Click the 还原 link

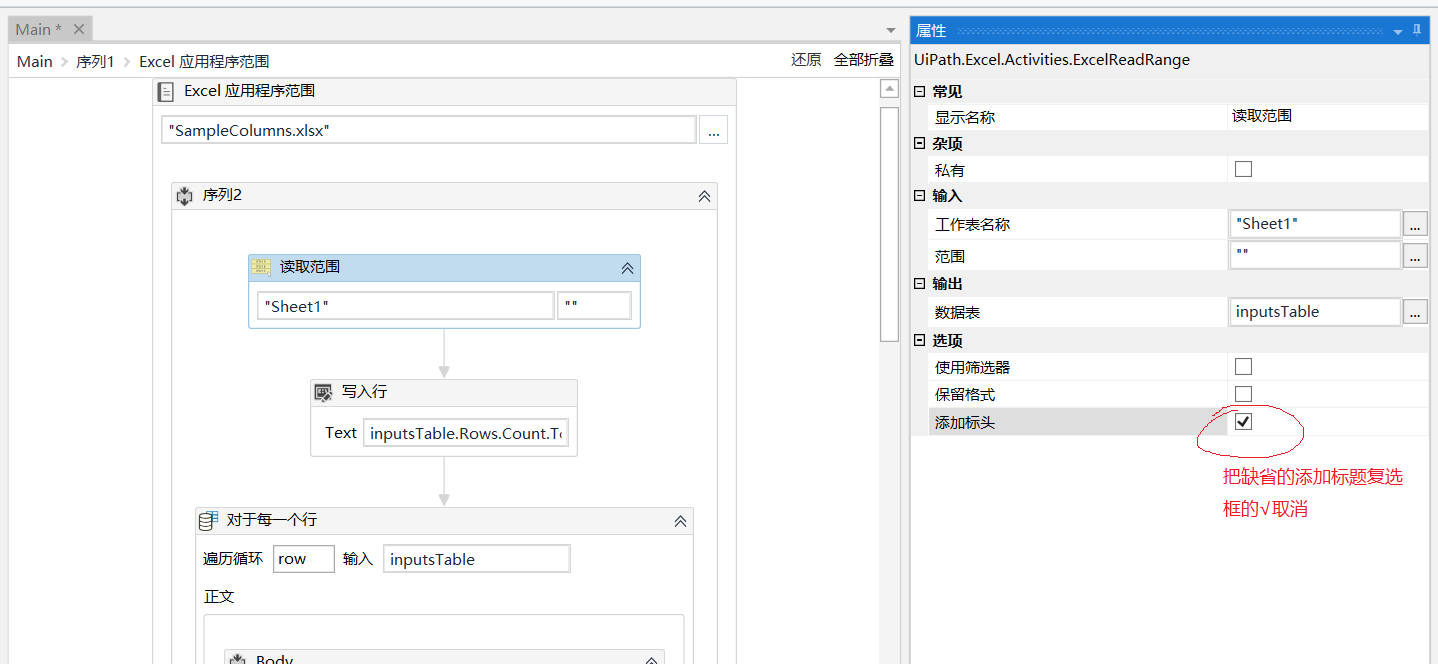coord(806,60)
